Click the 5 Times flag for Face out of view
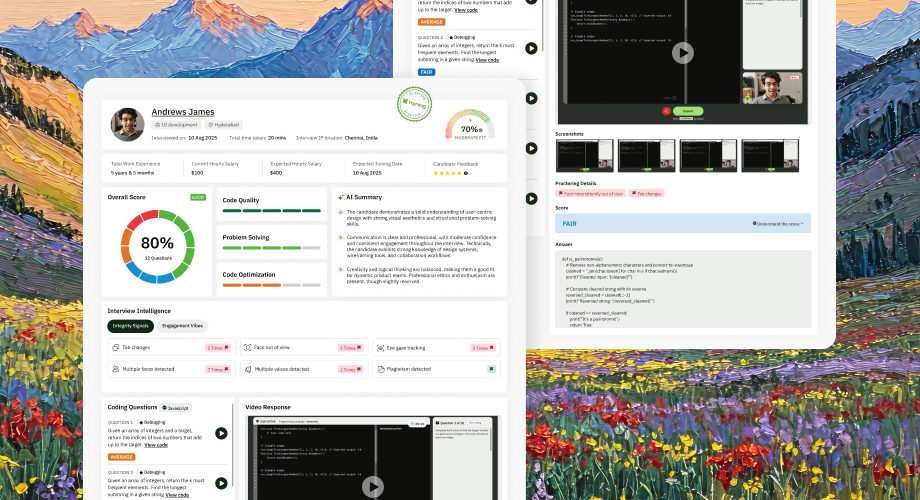Screen dimensions: 920x500 (350, 347)
